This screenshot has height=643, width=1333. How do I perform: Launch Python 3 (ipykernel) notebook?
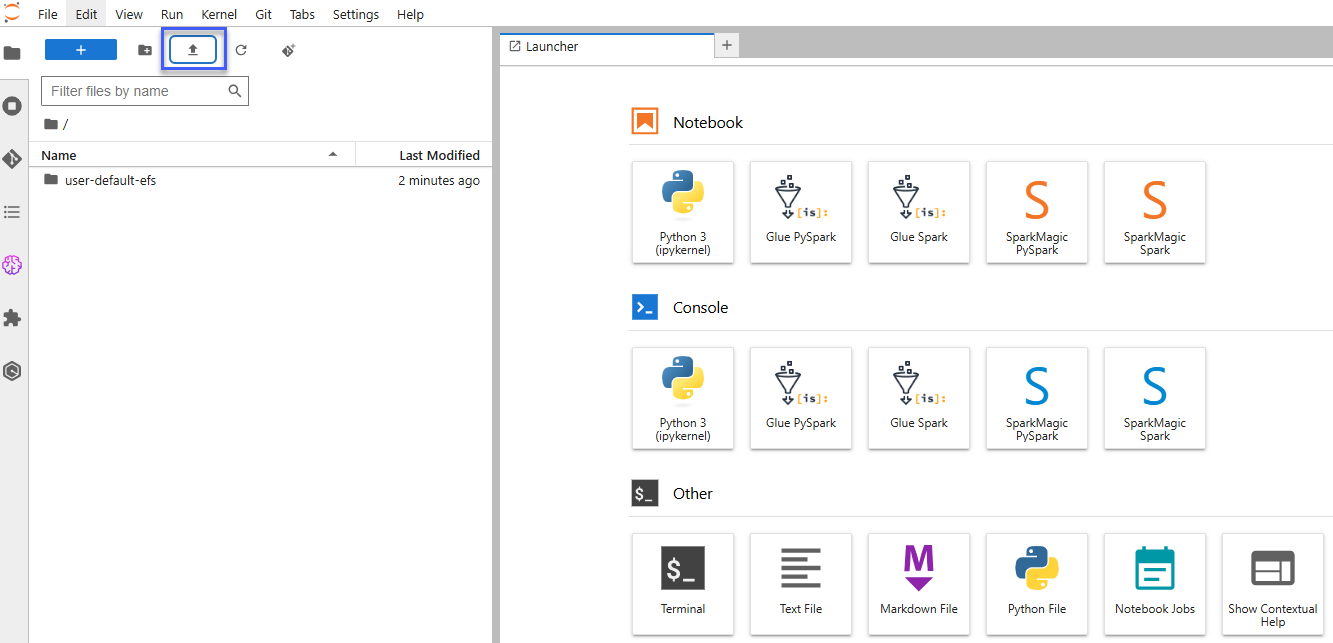[683, 213]
